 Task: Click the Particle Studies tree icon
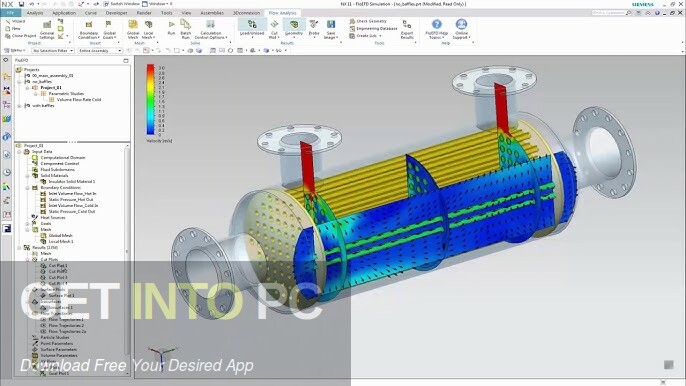click(35, 337)
